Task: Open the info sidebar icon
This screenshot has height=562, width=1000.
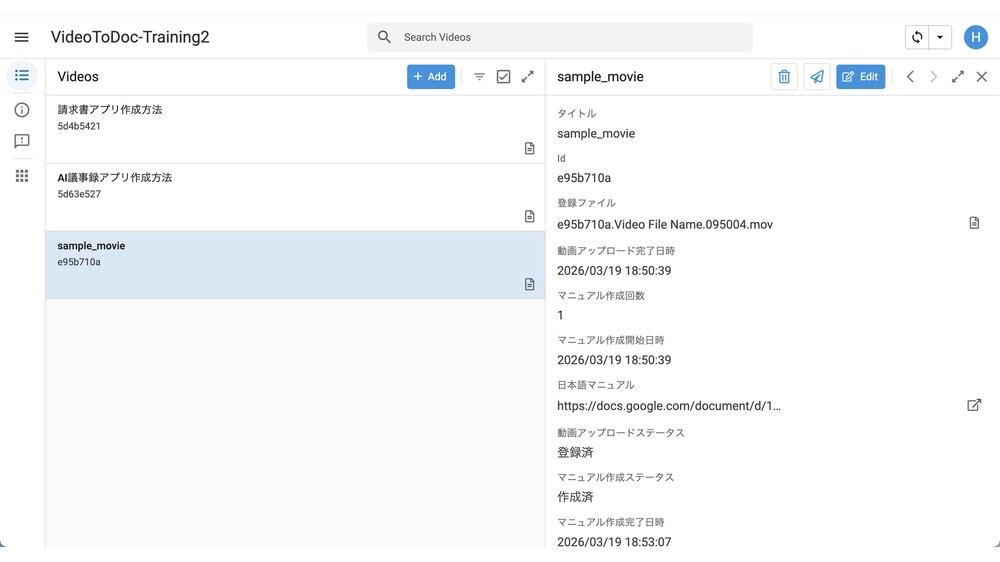Action: [x=21, y=110]
